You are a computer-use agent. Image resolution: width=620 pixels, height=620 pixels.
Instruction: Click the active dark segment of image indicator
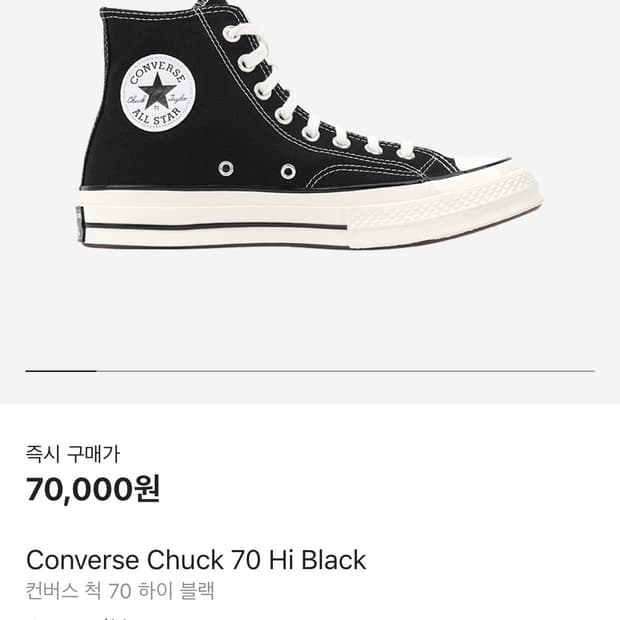[x=60, y=371]
